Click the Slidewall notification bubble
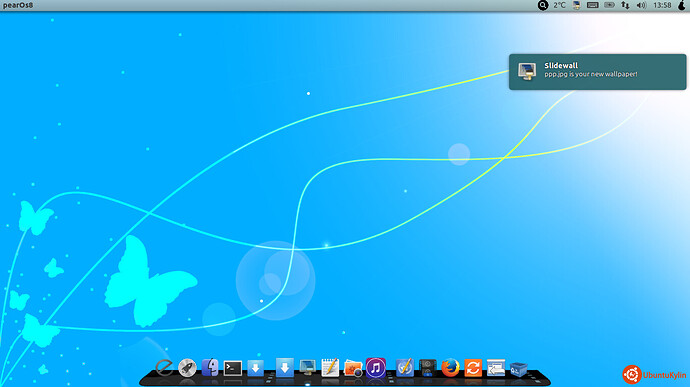Screen dimensions: 690x387 pos(598,72)
